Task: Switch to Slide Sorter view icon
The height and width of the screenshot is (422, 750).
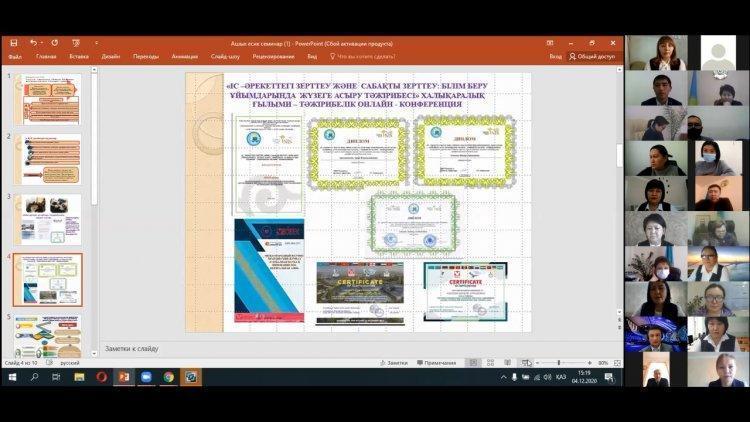Action: 490,363
